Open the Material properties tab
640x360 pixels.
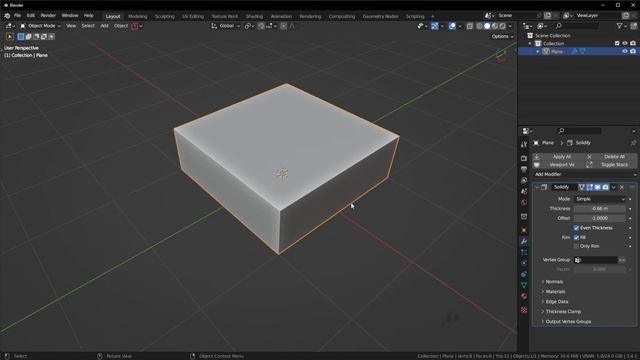(x=524, y=296)
